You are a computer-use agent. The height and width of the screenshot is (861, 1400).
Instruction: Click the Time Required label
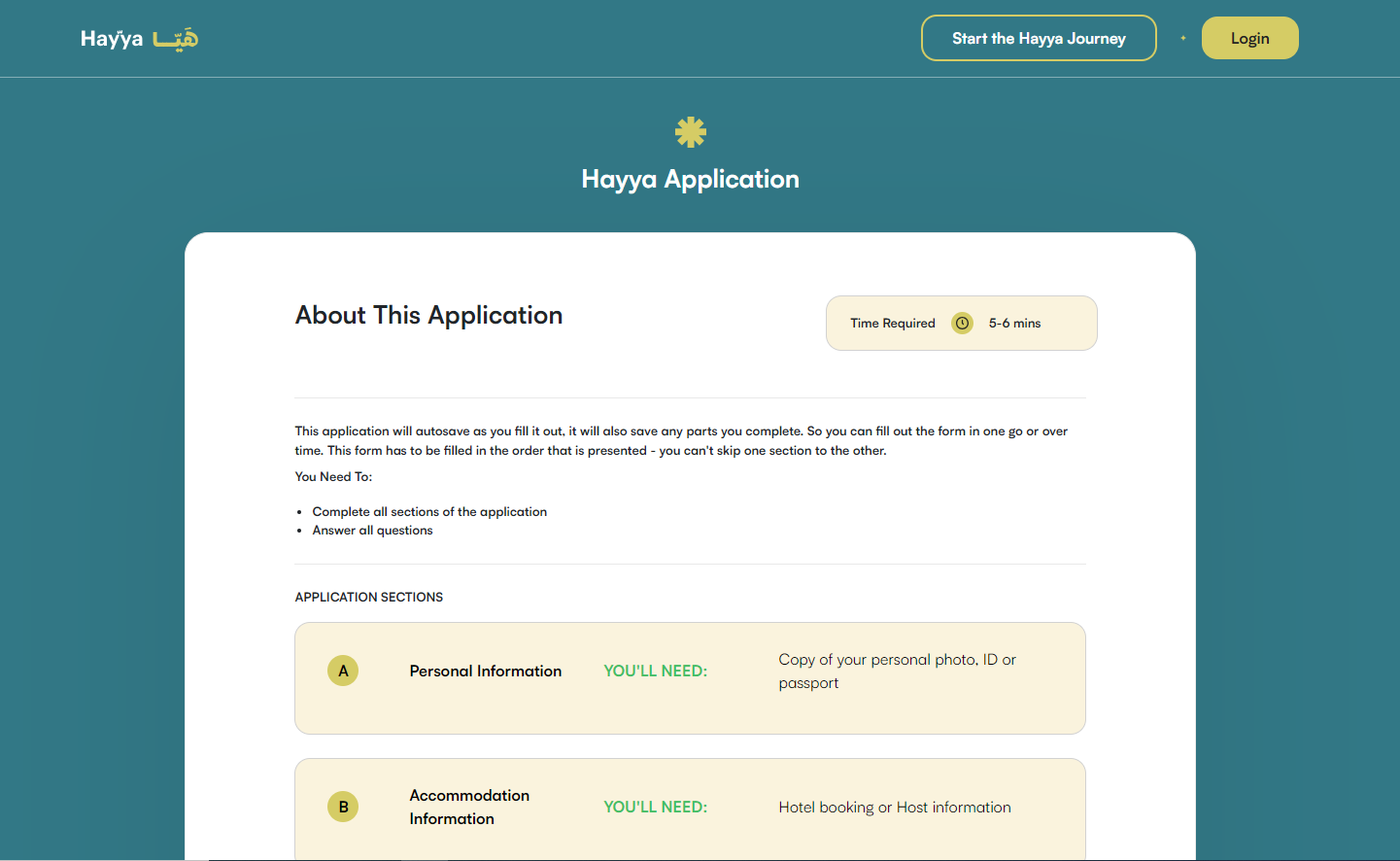[893, 323]
